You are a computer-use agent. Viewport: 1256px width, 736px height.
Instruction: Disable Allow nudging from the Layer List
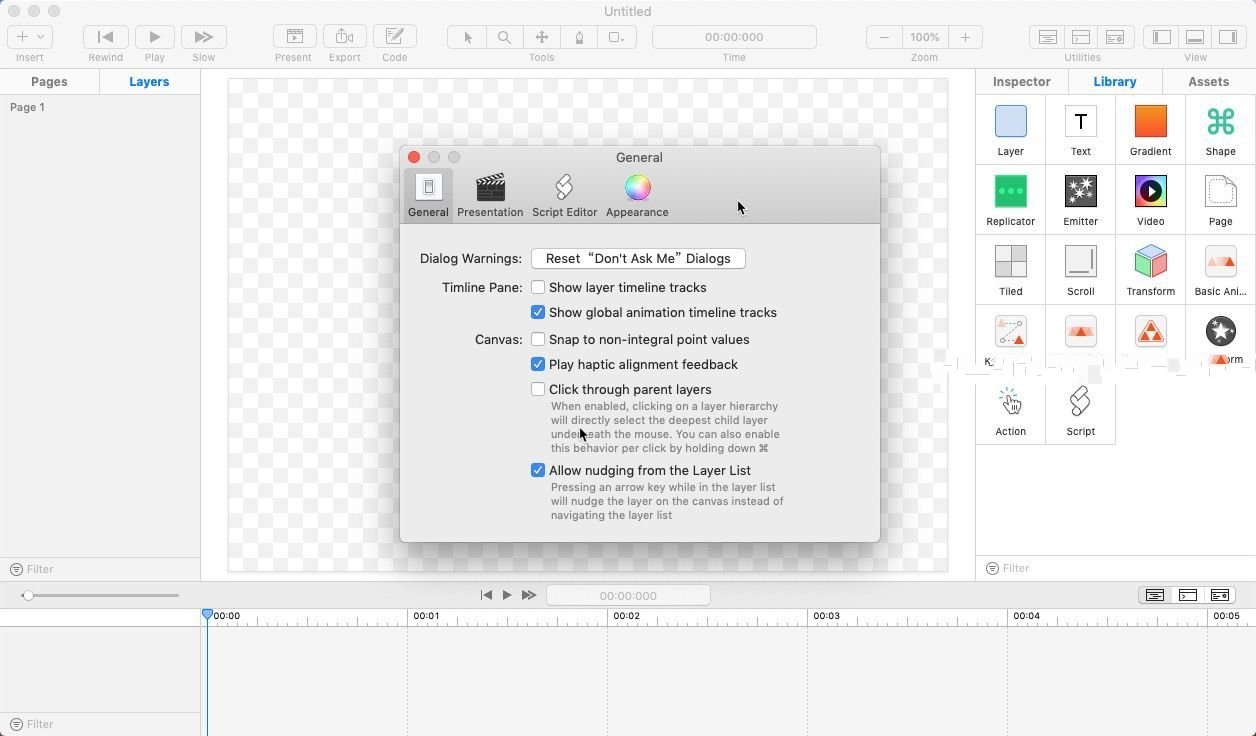[538, 470]
